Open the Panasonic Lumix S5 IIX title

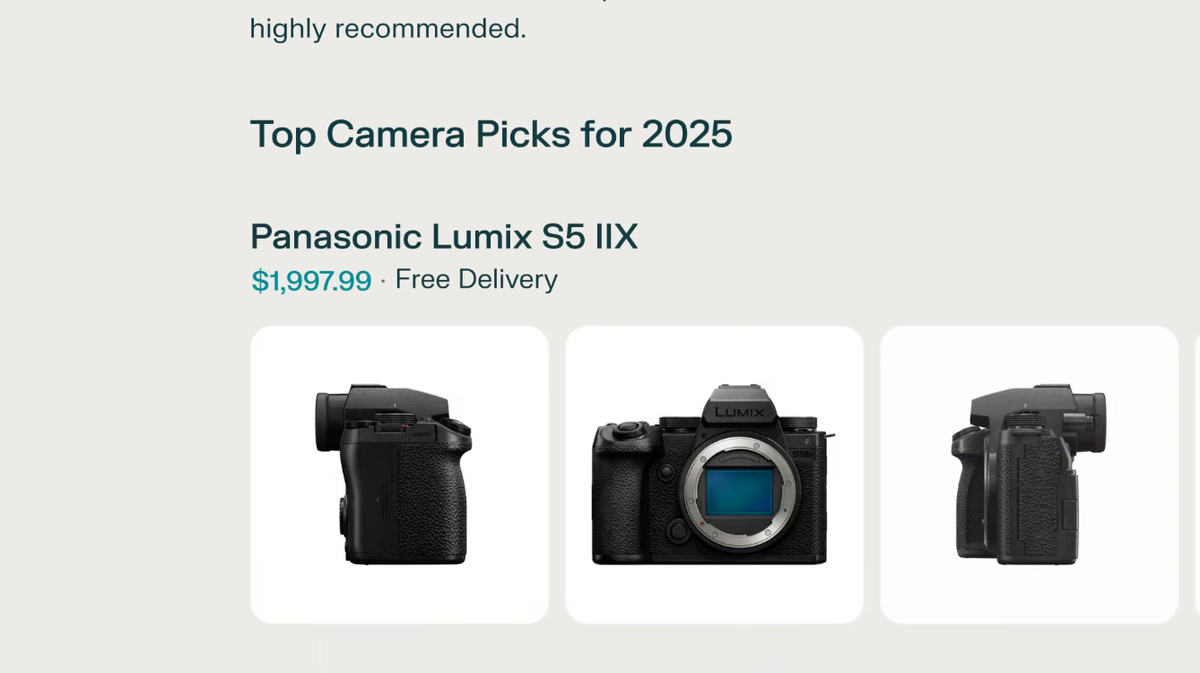pyautogui.click(x=443, y=237)
